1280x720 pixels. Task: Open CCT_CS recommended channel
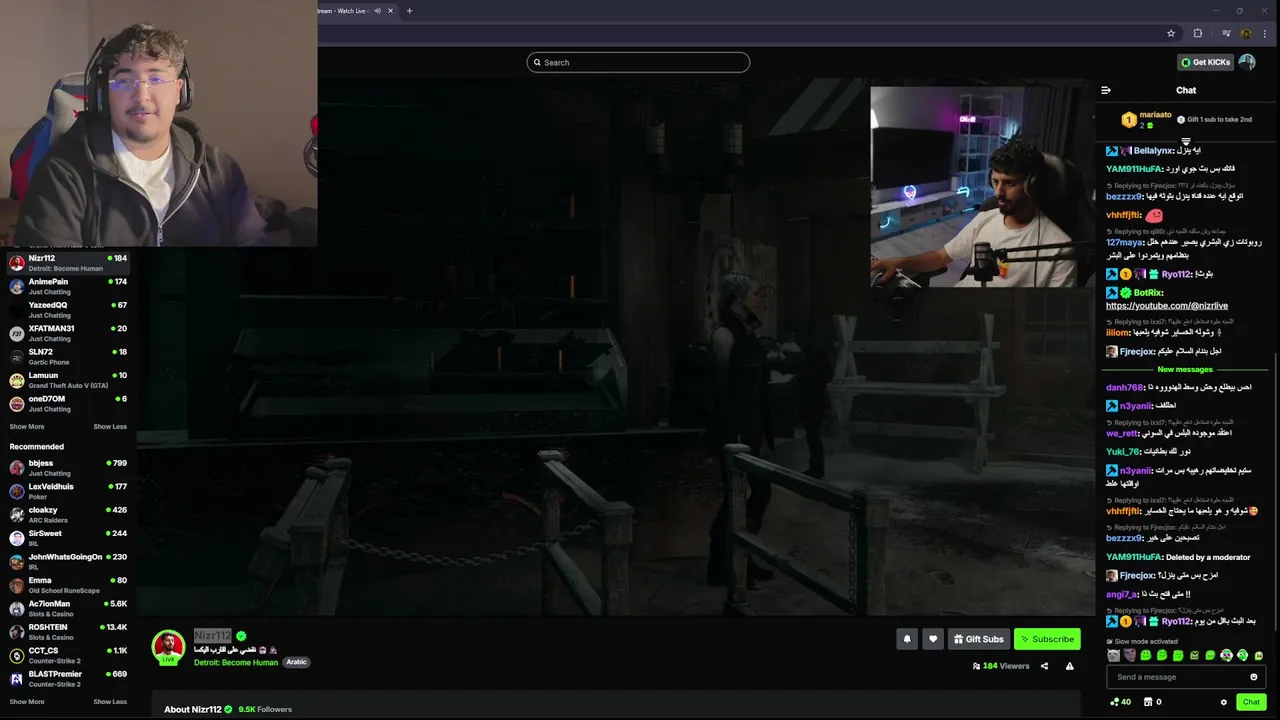(x=68, y=655)
